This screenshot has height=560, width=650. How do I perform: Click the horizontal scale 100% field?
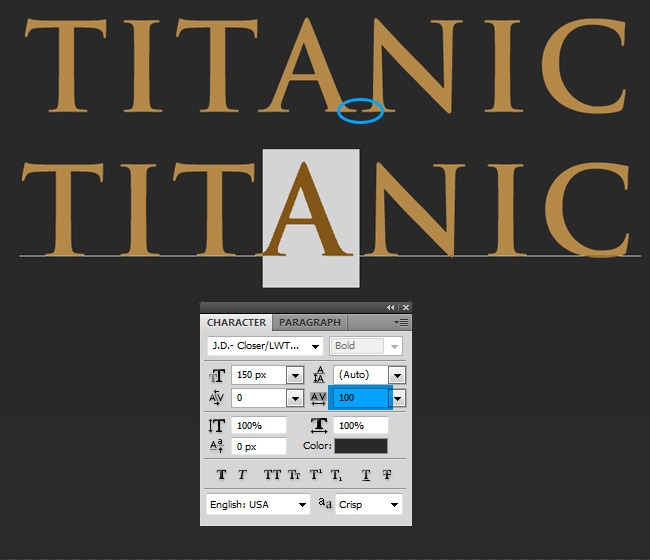(361, 426)
